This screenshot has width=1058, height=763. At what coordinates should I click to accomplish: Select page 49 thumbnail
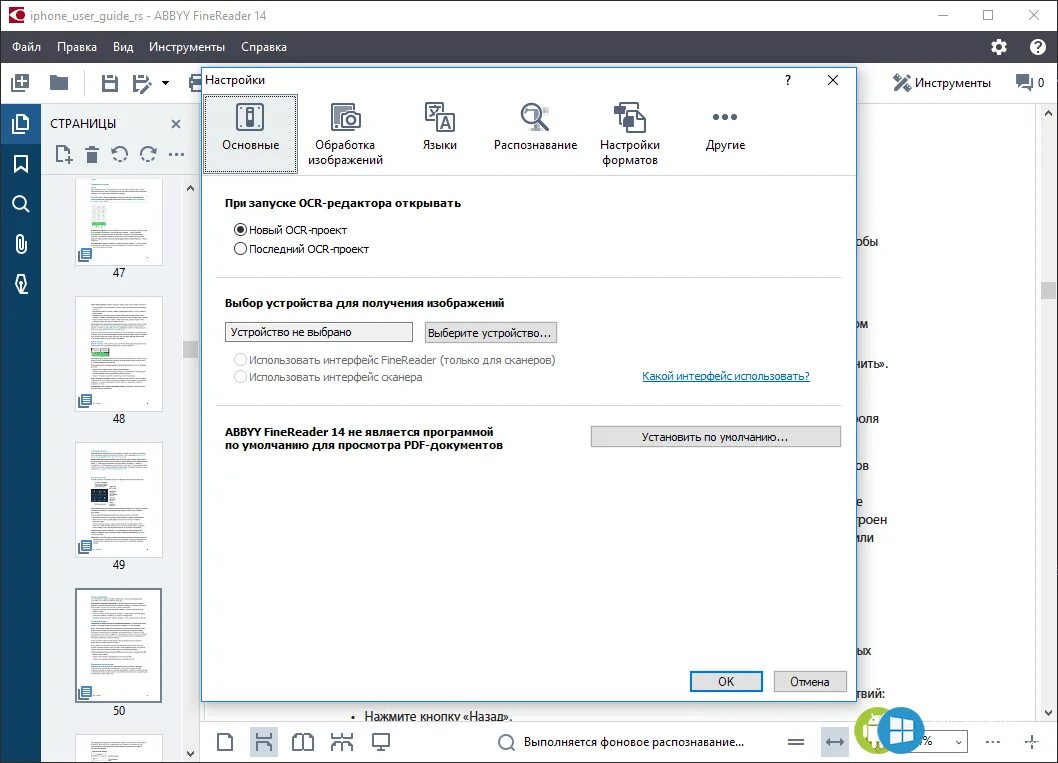click(x=119, y=500)
